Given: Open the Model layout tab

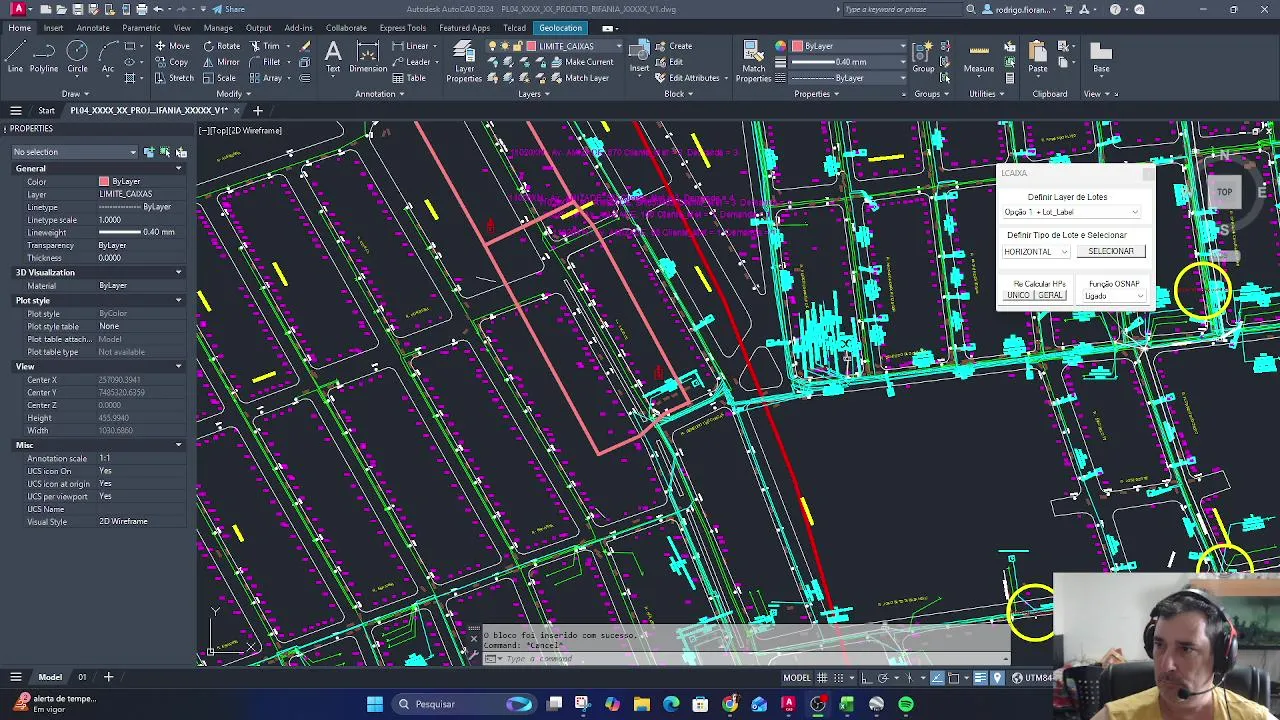Looking at the screenshot, I should click(50, 677).
